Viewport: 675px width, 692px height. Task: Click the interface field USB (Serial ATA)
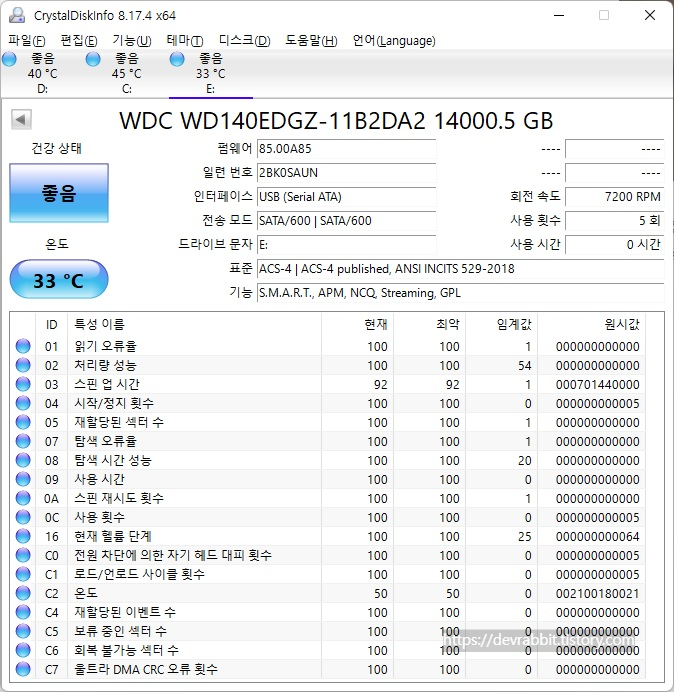point(347,196)
